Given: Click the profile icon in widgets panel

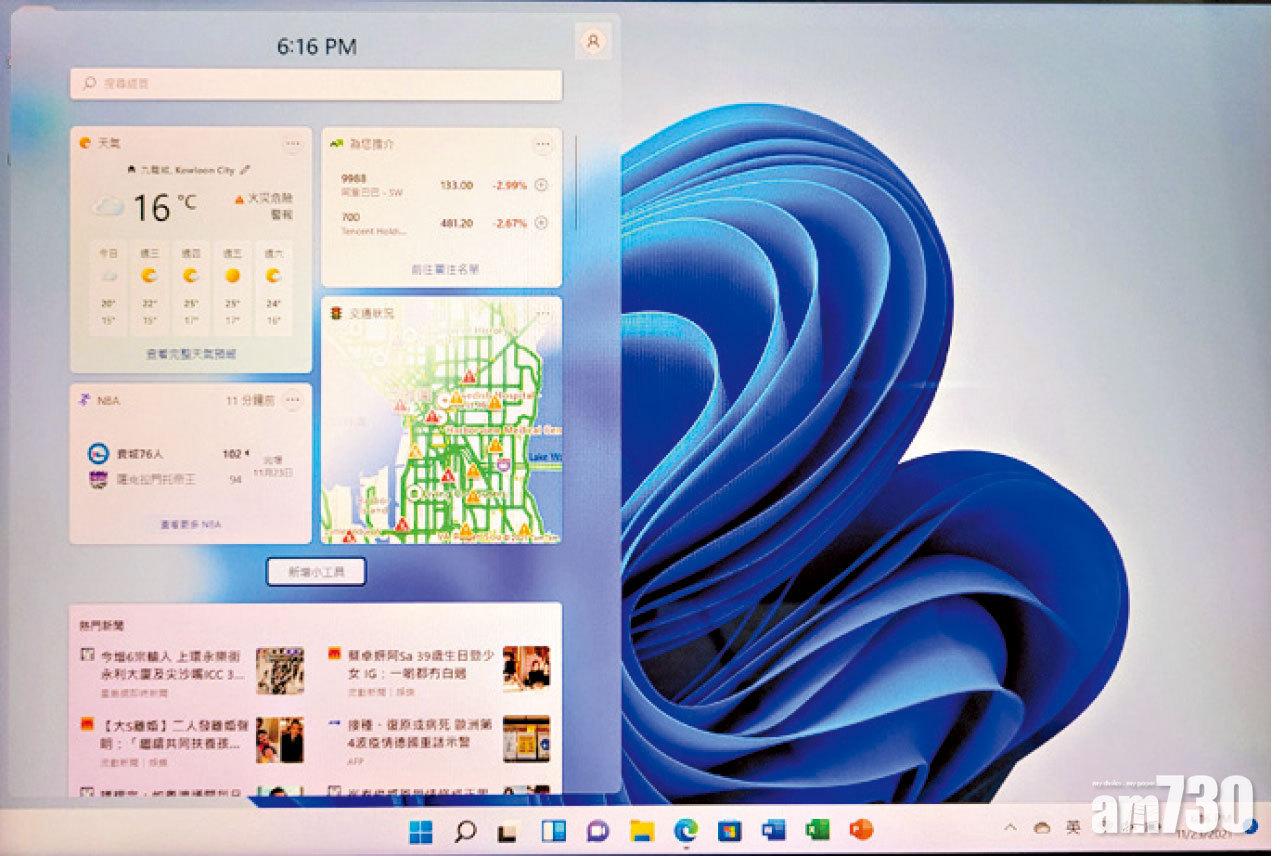Looking at the screenshot, I should (x=593, y=41).
